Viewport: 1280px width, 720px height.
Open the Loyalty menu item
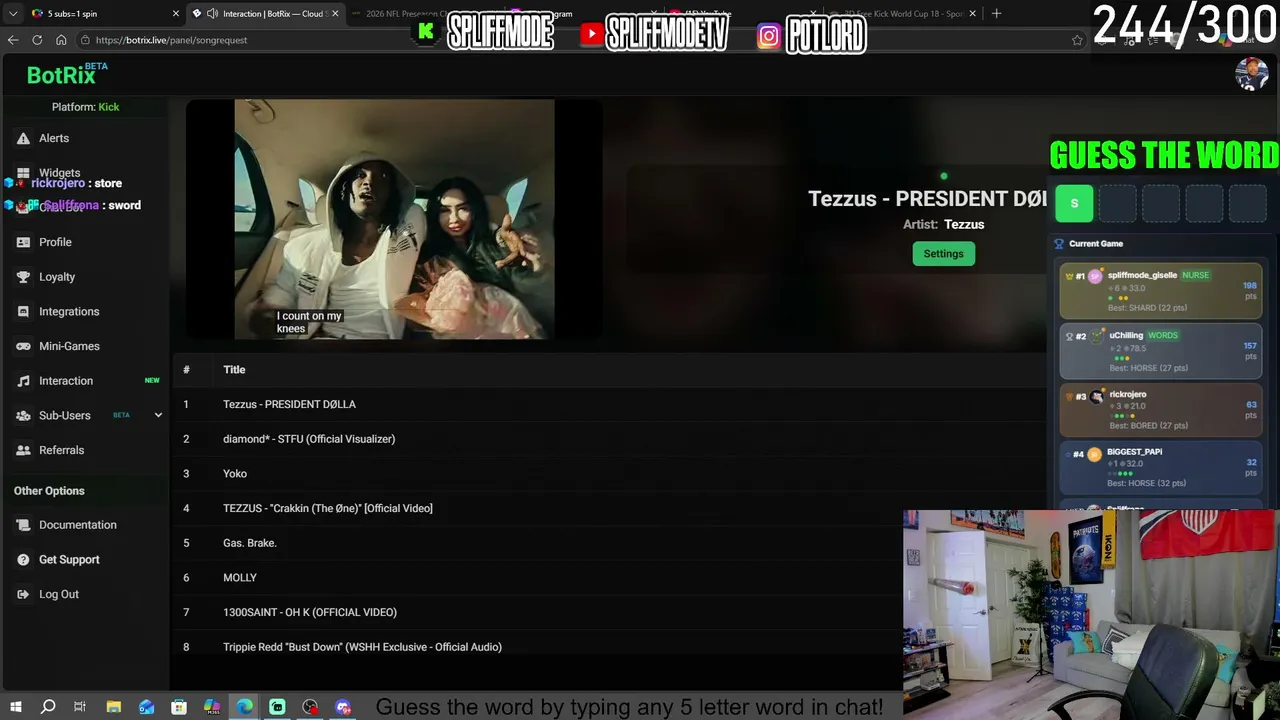pos(57,277)
